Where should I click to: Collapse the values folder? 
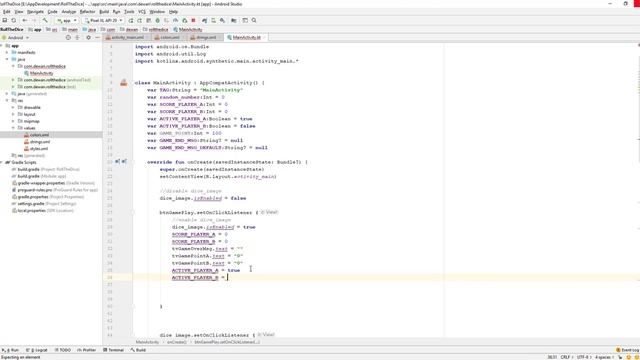point(13,128)
